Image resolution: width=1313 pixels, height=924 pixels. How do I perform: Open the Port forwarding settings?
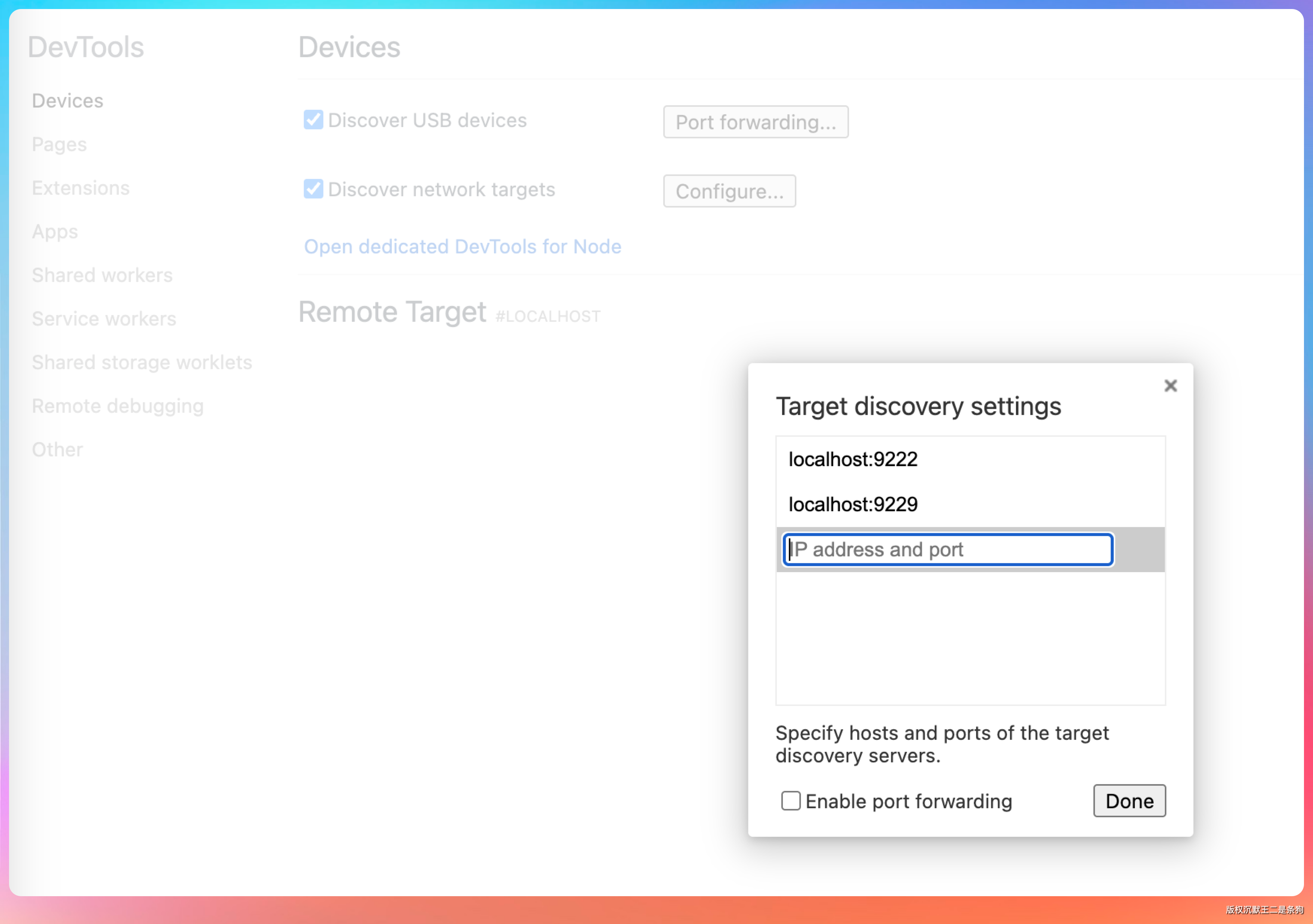click(x=755, y=122)
